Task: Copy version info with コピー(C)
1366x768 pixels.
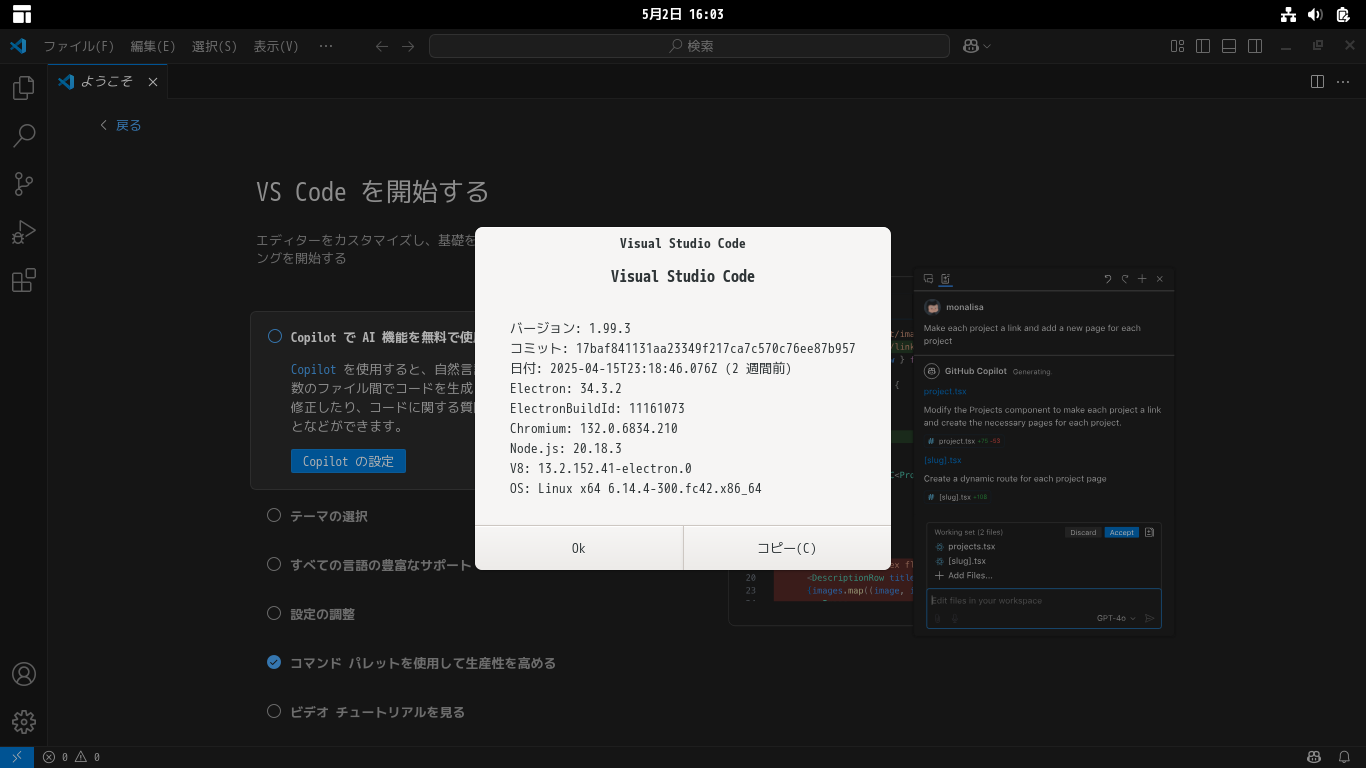Action: click(x=787, y=548)
